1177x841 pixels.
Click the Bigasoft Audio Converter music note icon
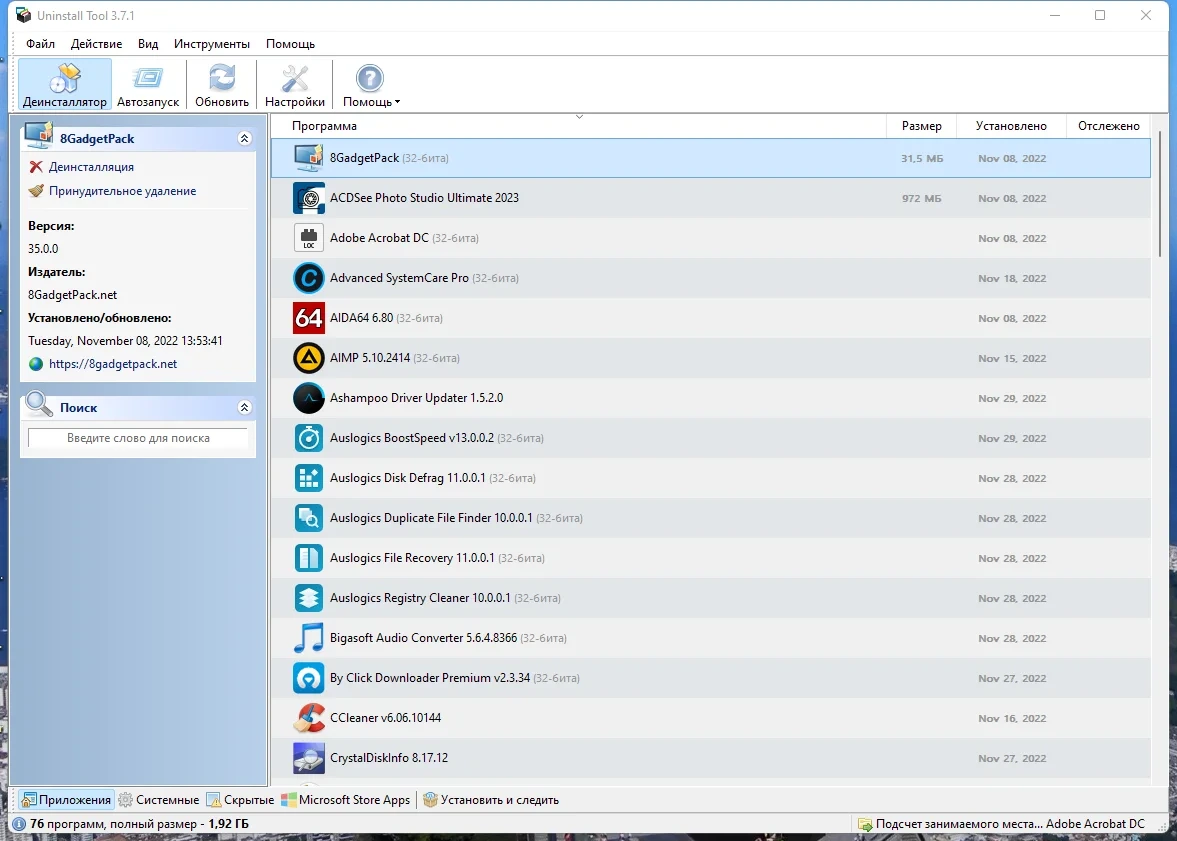pos(309,638)
